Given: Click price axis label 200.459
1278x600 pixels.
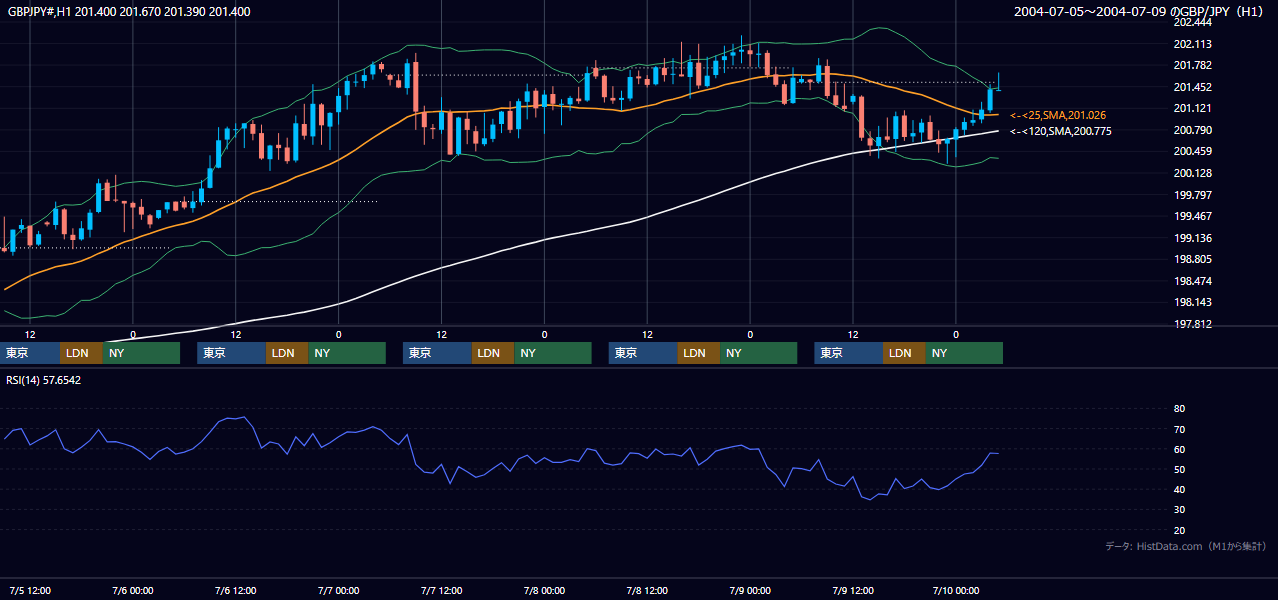Looking at the screenshot, I should click(x=1192, y=151).
